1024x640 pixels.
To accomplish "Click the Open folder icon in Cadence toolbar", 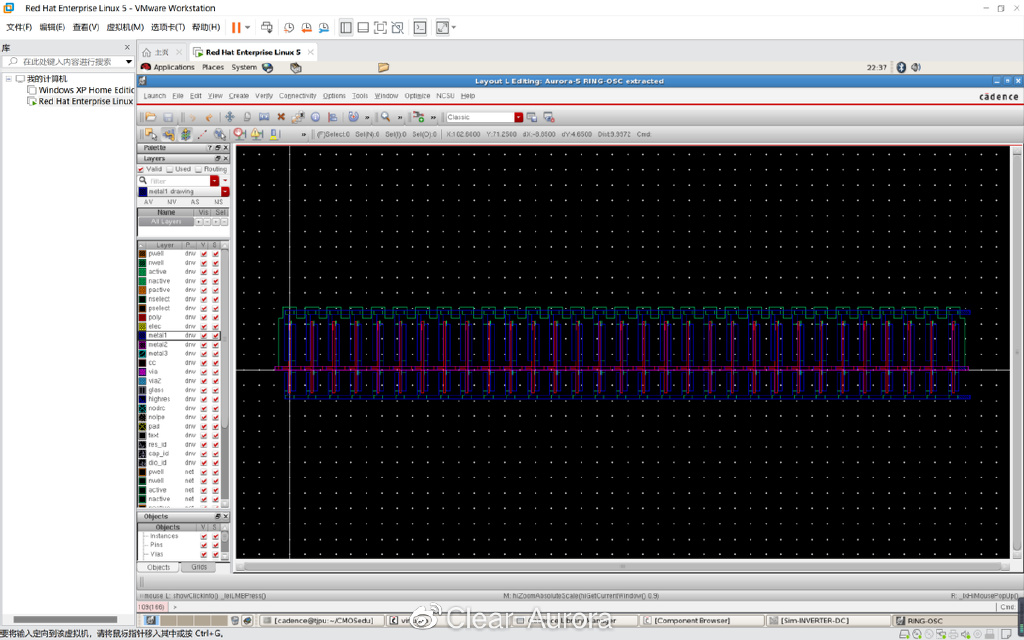I will click(x=151, y=117).
